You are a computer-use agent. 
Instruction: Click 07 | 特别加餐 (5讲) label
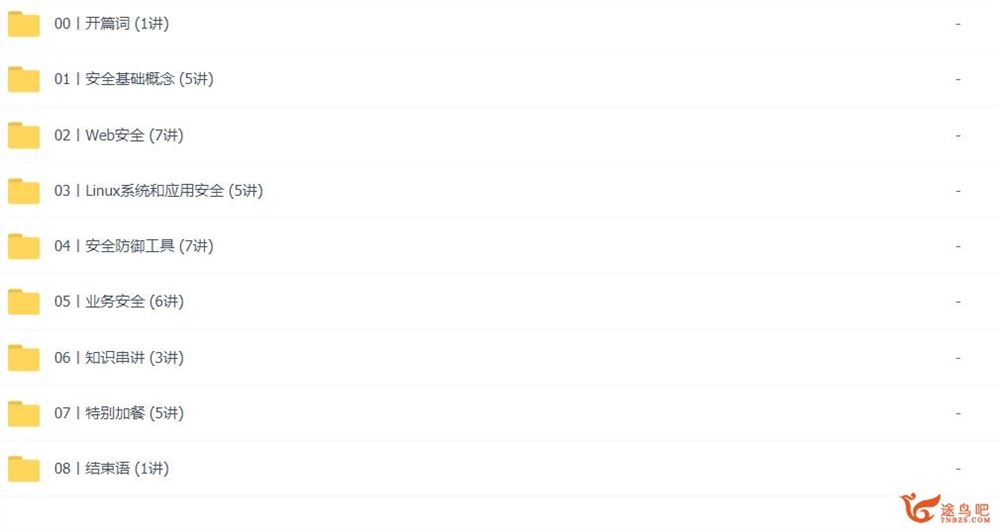click(x=119, y=413)
